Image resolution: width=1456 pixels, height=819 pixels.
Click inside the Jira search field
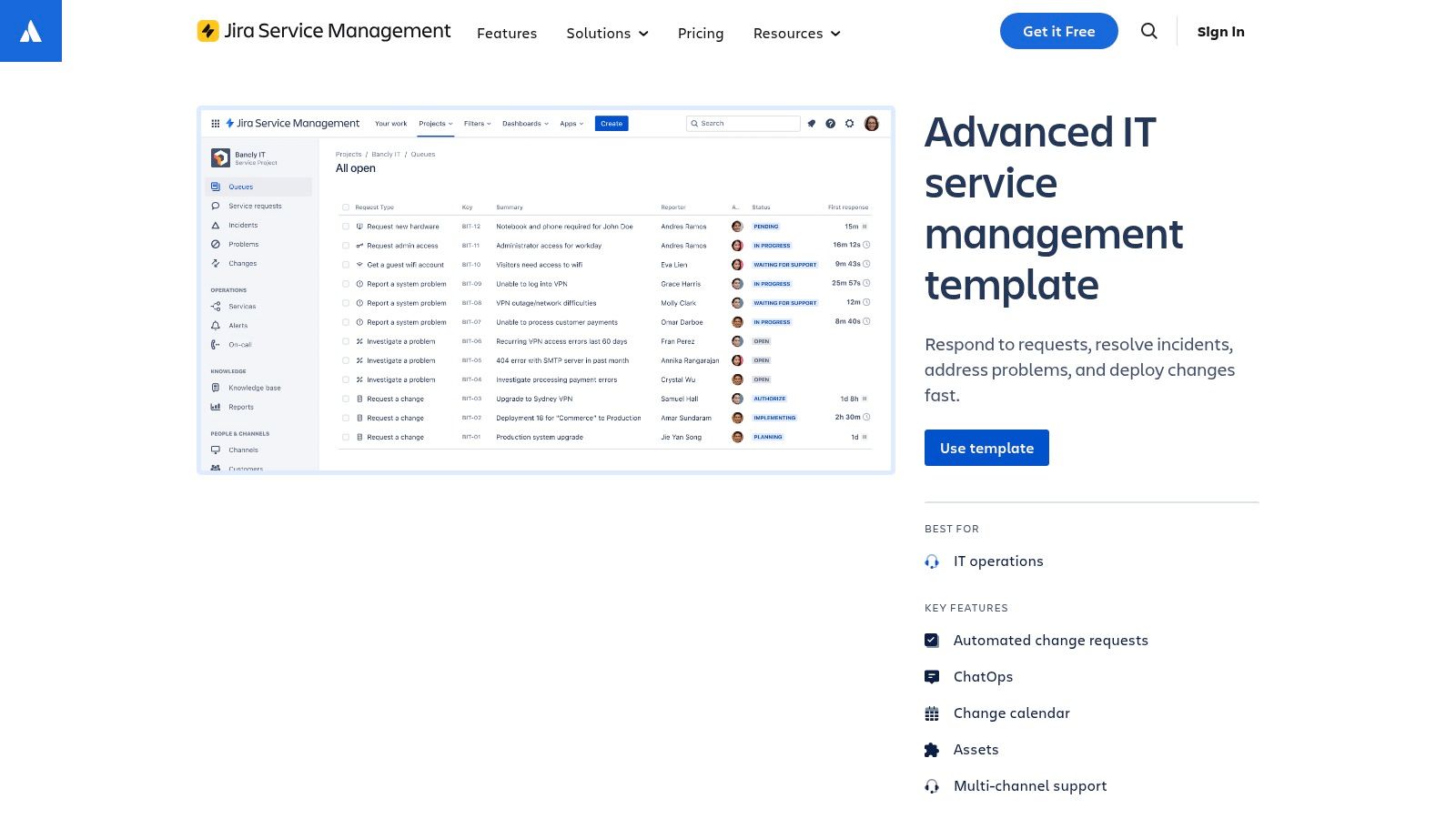[x=743, y=123]
